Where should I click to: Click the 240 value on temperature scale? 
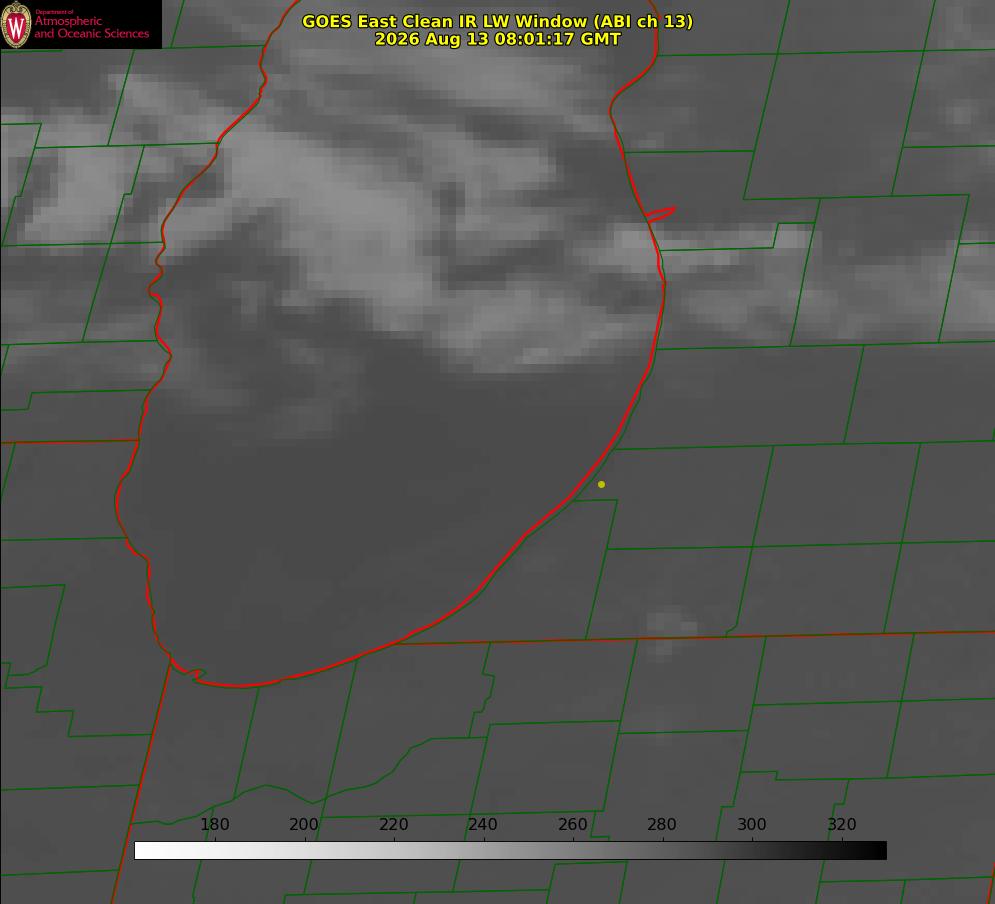pos(483,824)
